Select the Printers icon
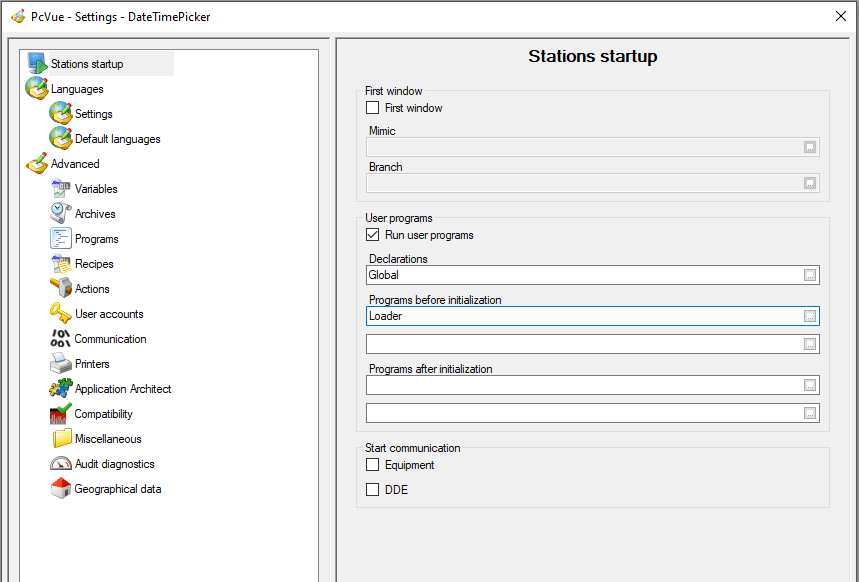This screenshot has width=859, height=582. pos(60,364)
